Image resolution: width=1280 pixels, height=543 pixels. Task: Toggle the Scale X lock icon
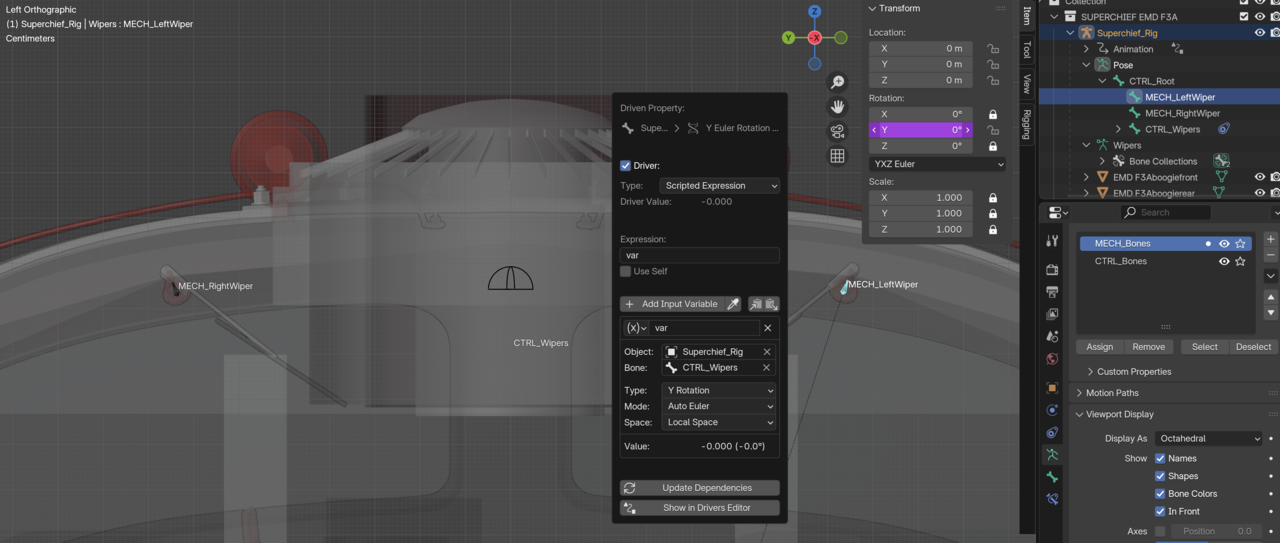(993, 198)
